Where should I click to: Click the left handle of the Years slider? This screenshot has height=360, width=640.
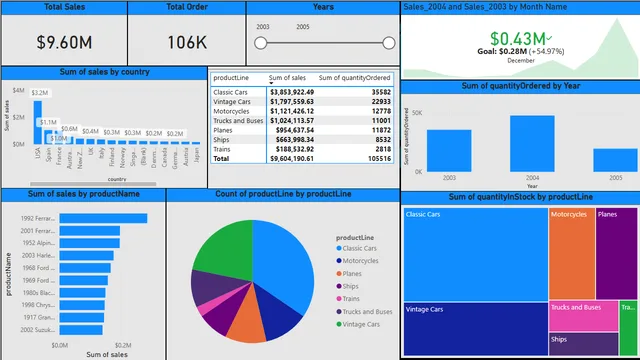pos(260,43)
